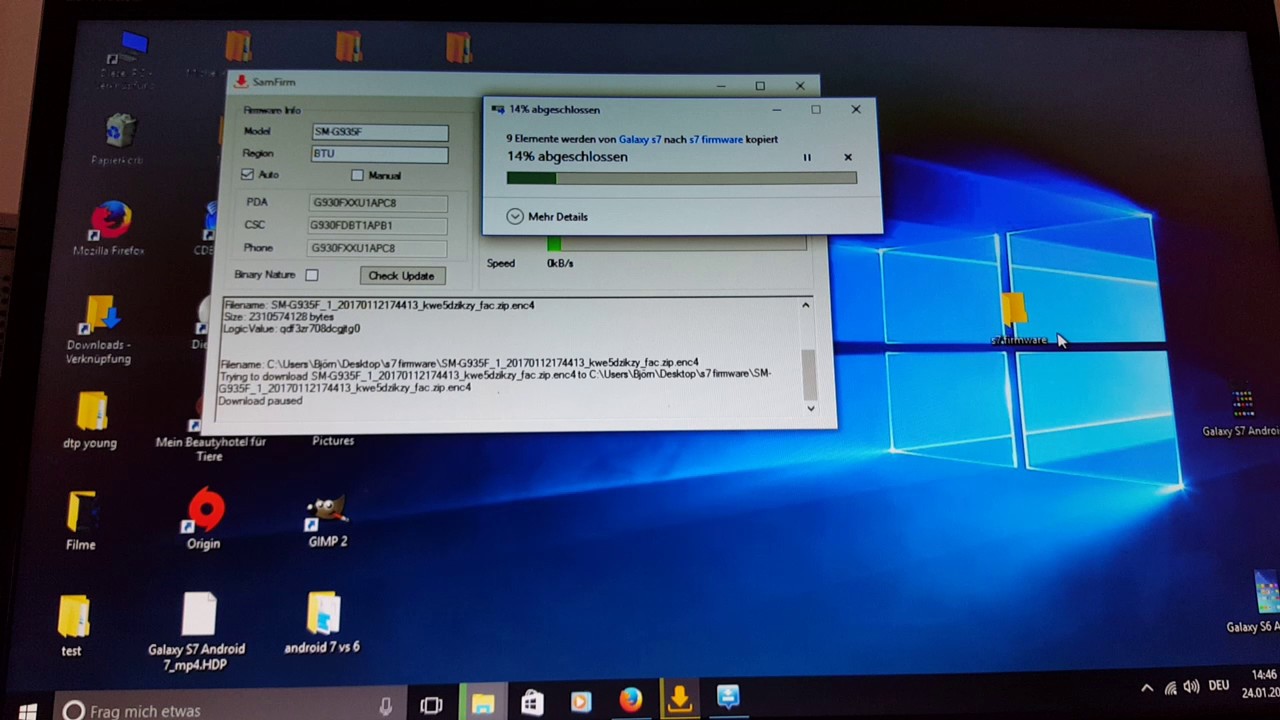Select the s7 firmware folder on desktop
This screenshot has height=720, width=1280.
coord(1016,320)
